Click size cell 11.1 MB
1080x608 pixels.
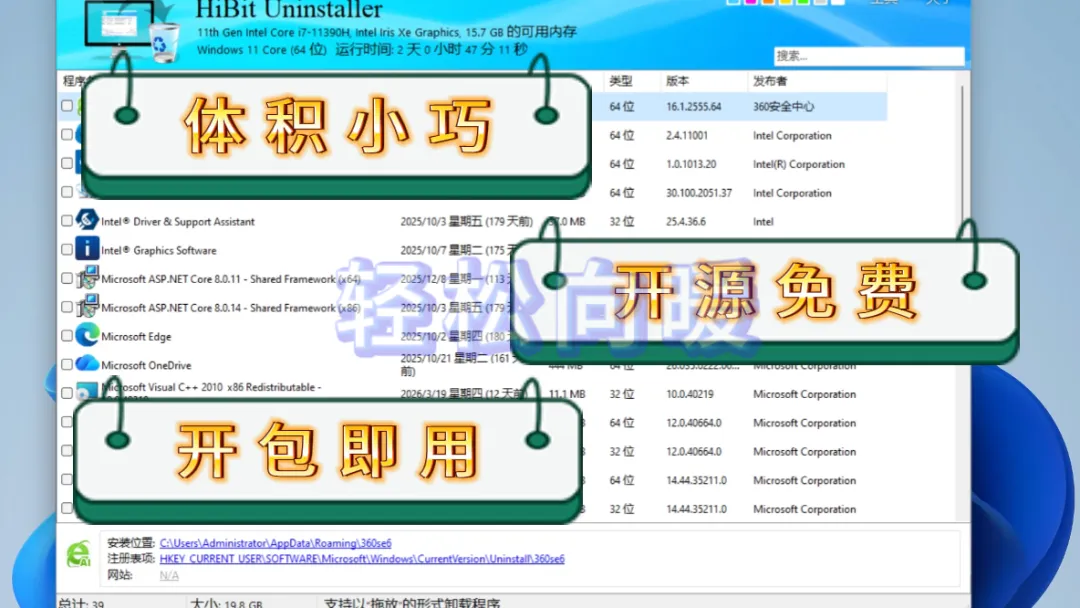[567, 394]
